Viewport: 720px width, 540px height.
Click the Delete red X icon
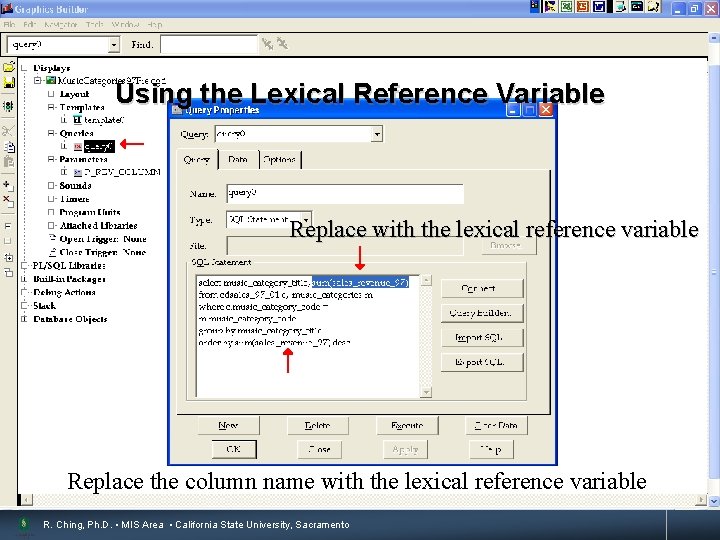(x=8, y=201)
